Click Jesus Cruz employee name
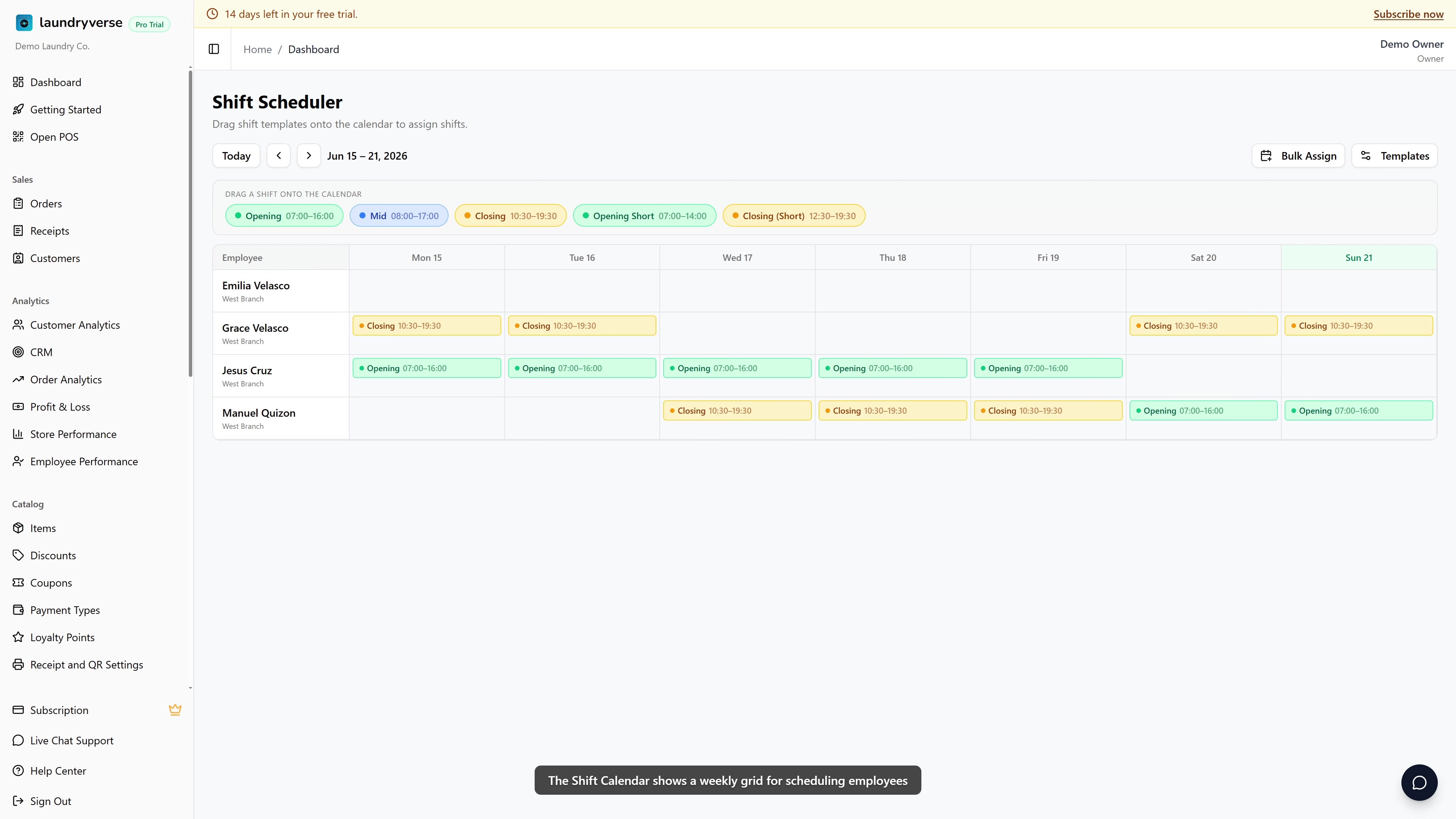Viewport: 1456px width, 819px height. pyautogui.click(x=247, y=371)
